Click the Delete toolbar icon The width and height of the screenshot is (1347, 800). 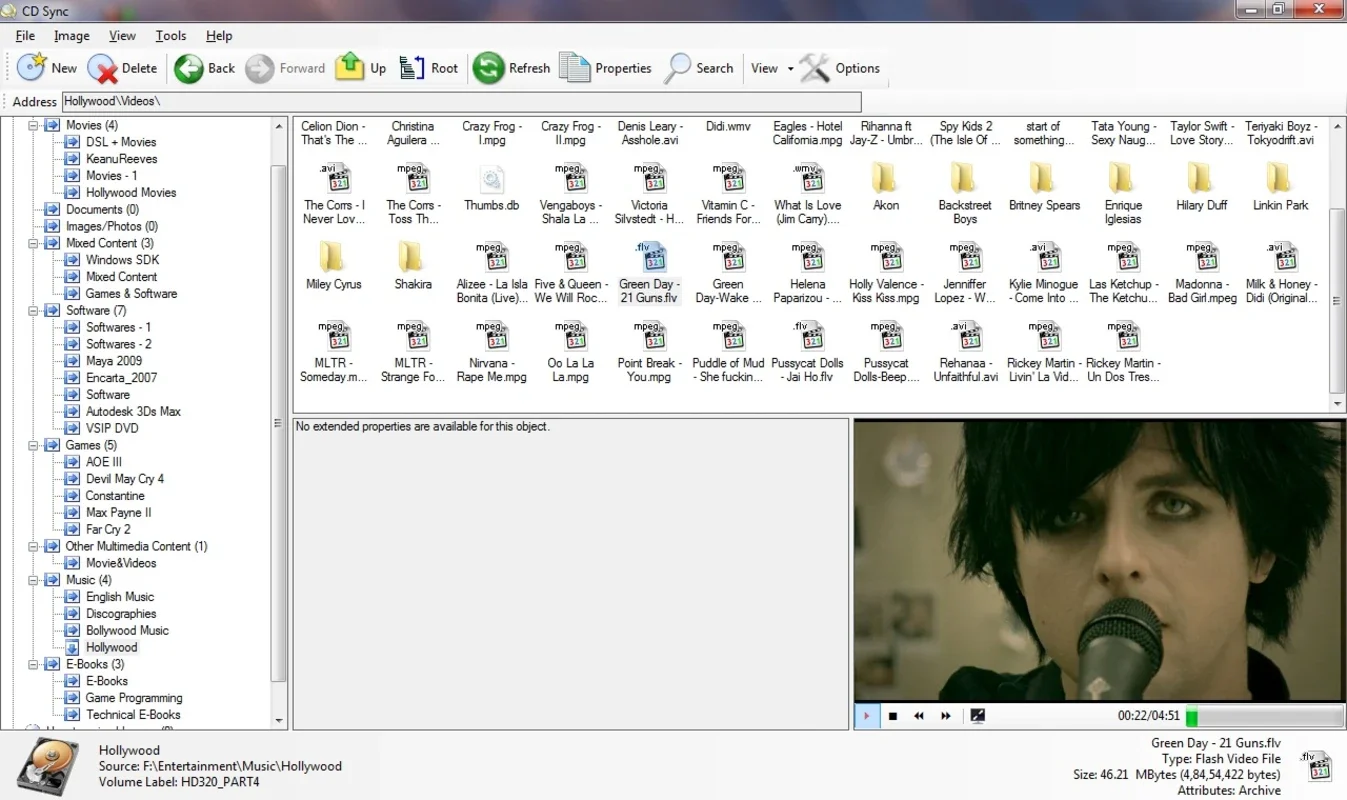[103, 68]
